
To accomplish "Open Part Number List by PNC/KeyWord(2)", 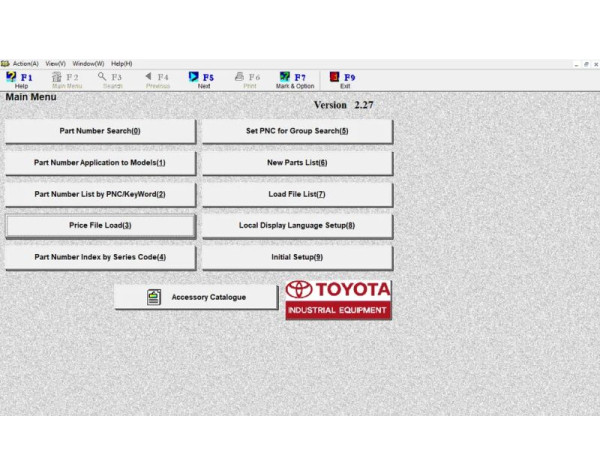I will click(x=100, y=194).
